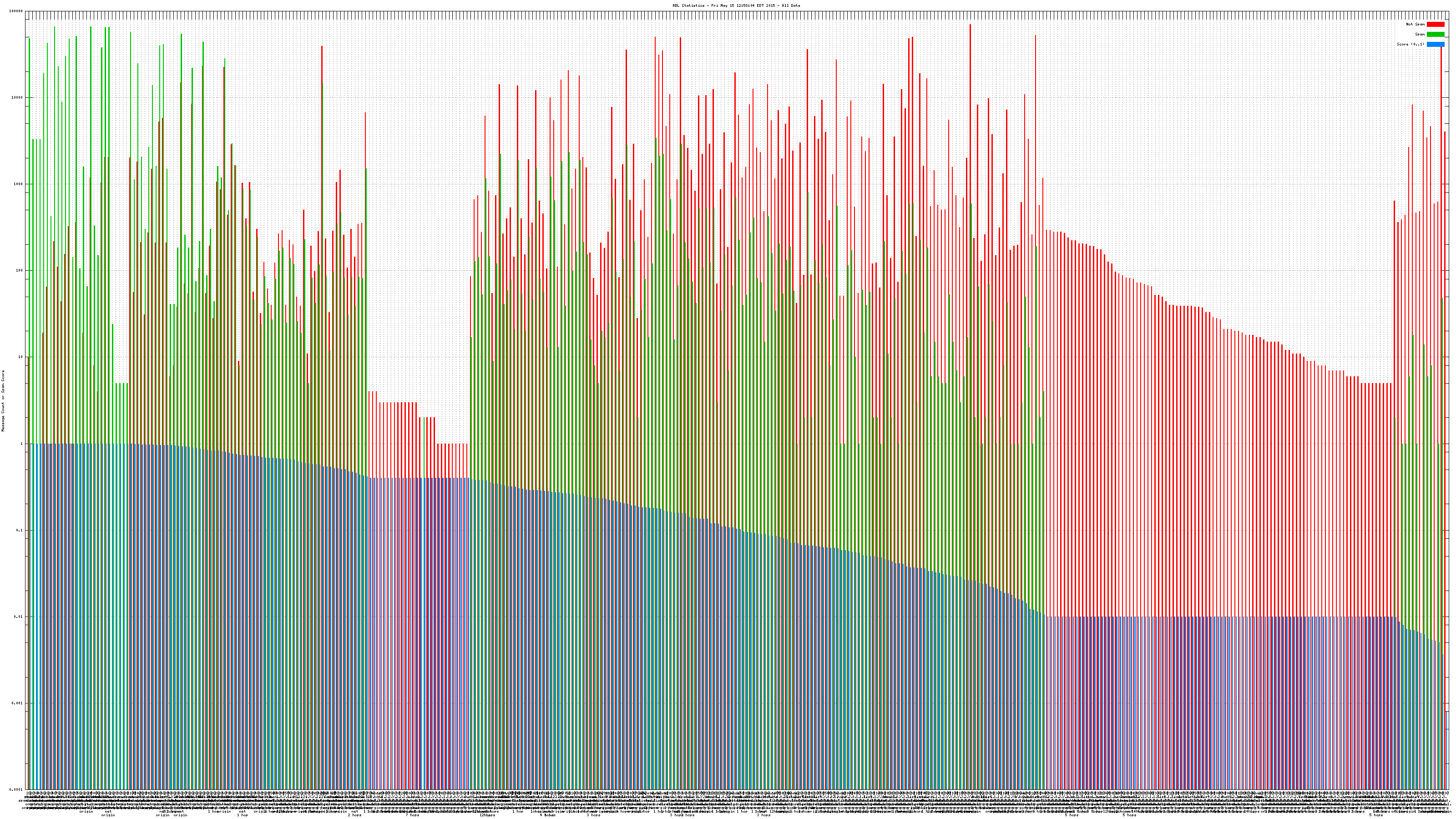Viewport: 1456px width, 819px height.
Task: Click the 0.001 y-axis tick label
Action: (18, 703)
